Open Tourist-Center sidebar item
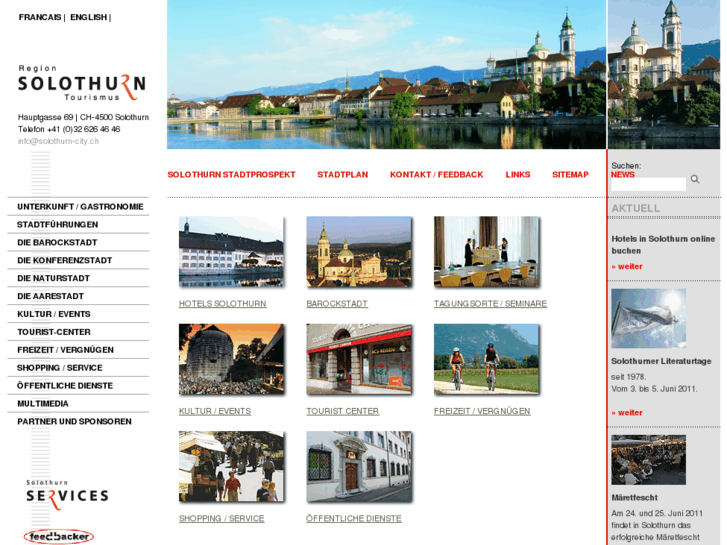Image resolution: width=727 pixels, height=545 pixels. (54, 332)
